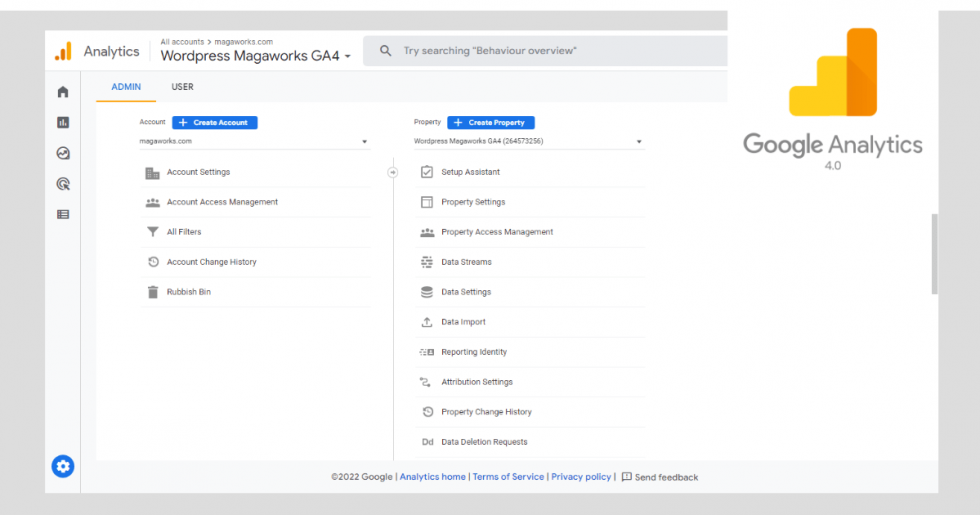The image size is (980, 515).
Task: Focus the Try searching Behaviour overview field
Action: click(545, 51)
